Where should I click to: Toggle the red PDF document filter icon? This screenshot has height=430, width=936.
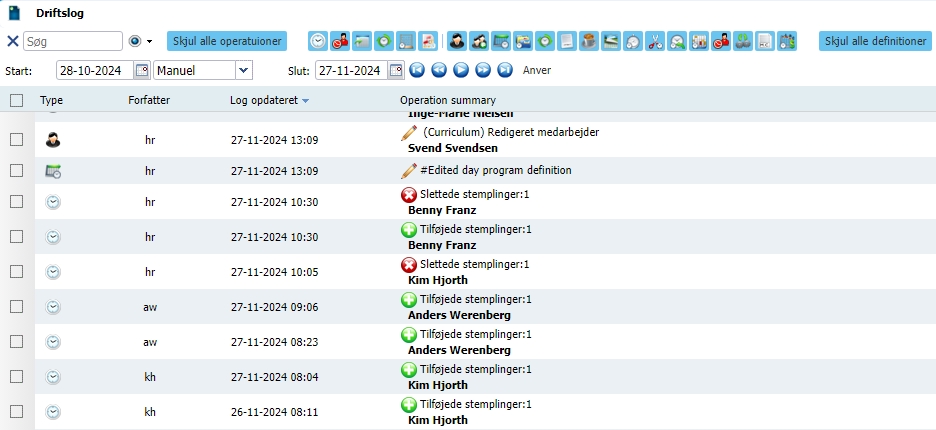[428, 41]
